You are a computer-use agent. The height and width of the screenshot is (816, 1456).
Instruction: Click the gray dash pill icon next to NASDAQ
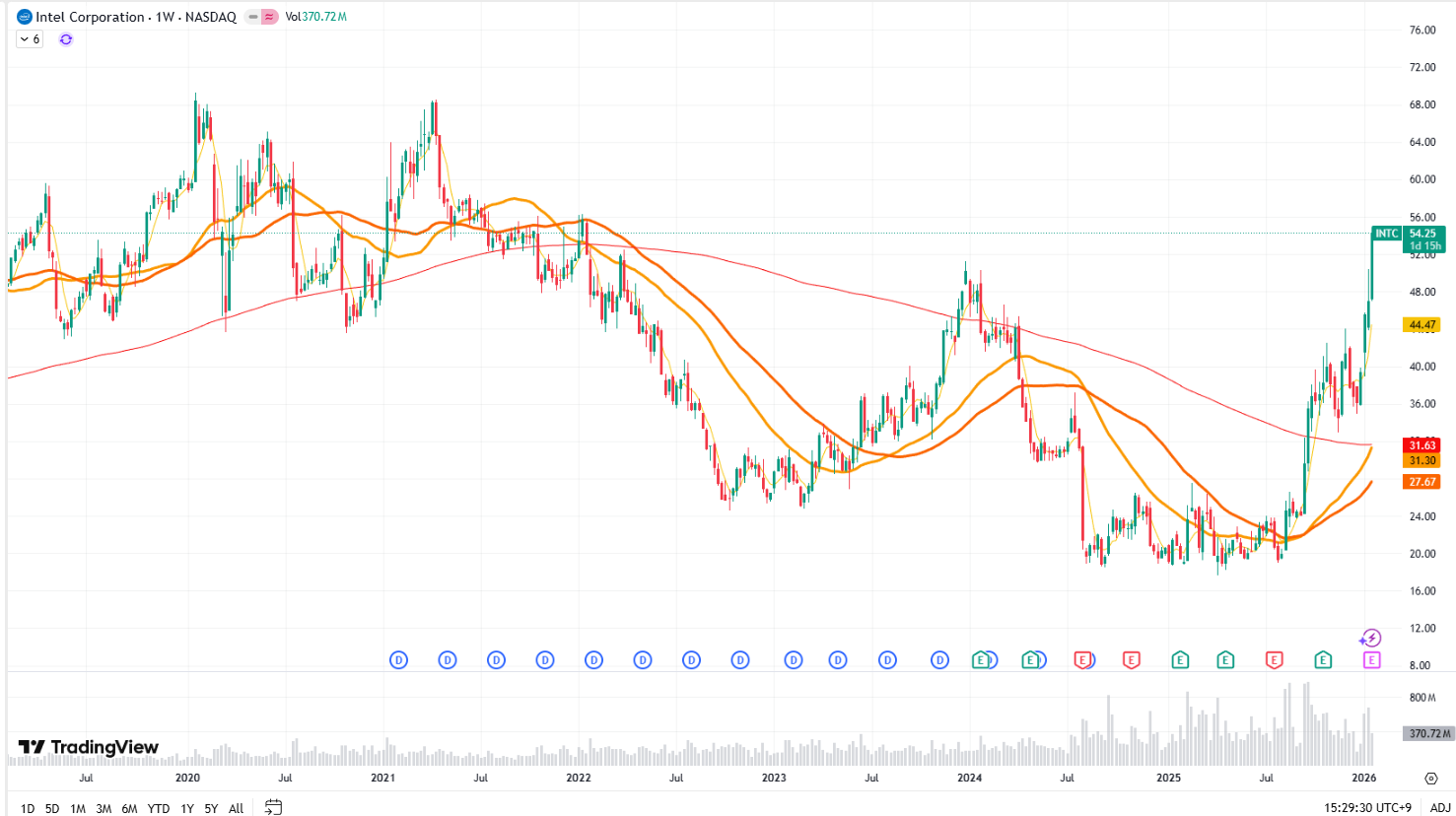[253, 17]
